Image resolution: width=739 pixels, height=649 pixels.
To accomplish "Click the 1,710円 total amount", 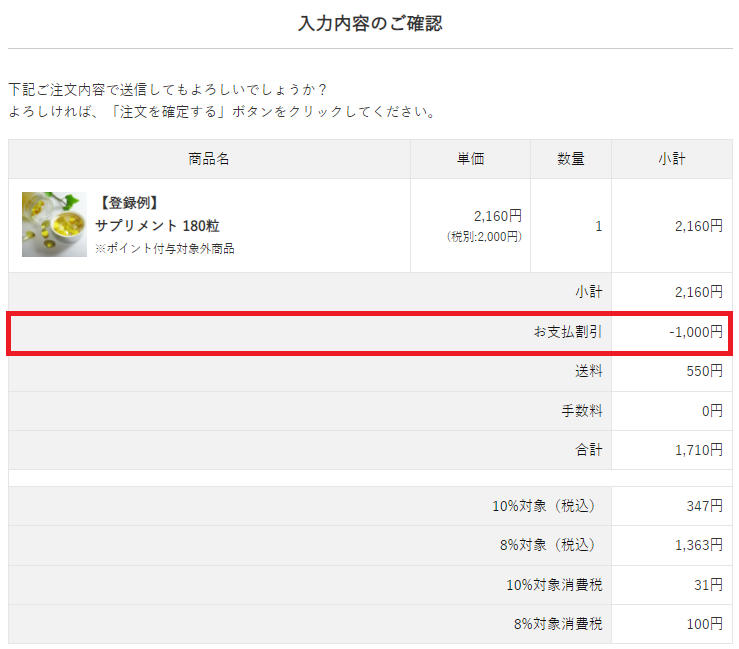I will point(698,450).
